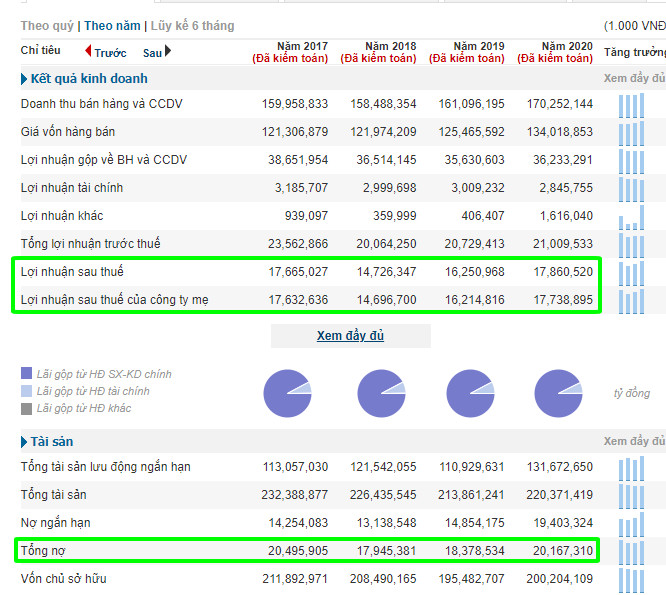Click the Lãi gộp từ HĐ khác swatch
The image size is (666, 595).
pos(26,409)
